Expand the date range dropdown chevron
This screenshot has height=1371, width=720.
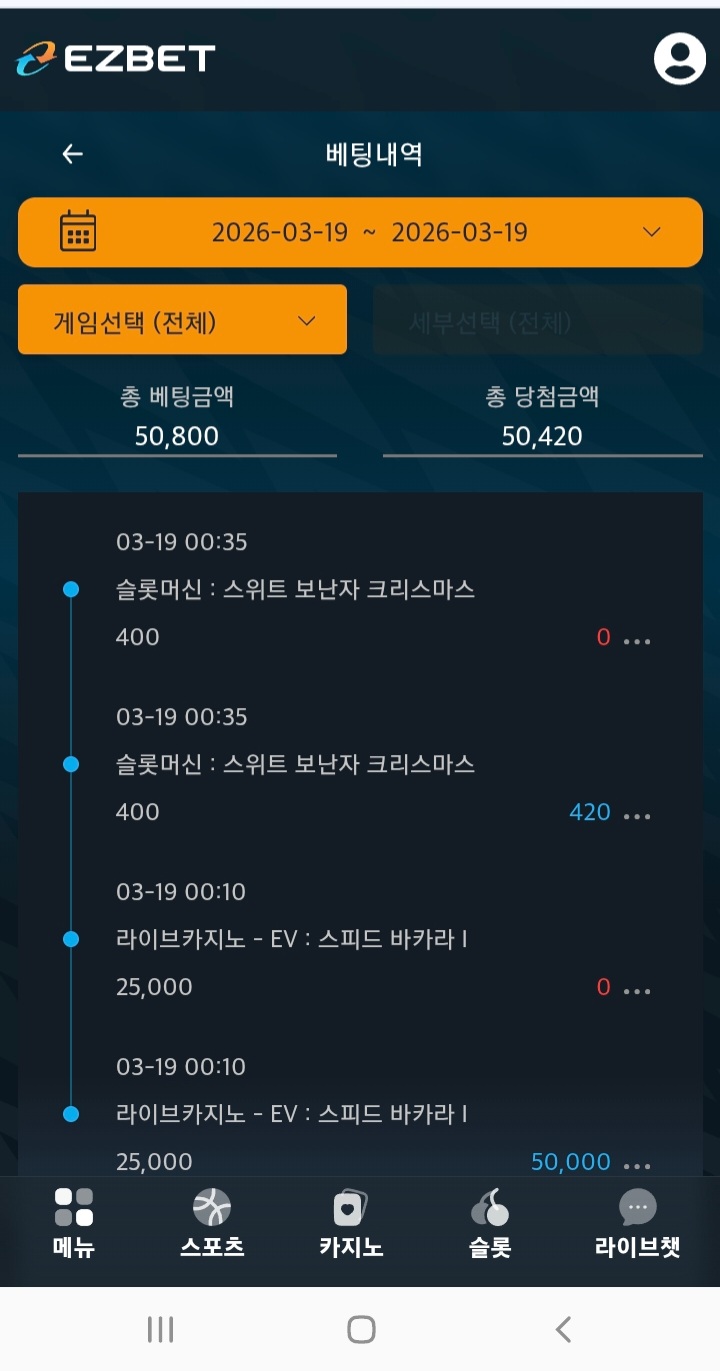(x=652, y=232)
